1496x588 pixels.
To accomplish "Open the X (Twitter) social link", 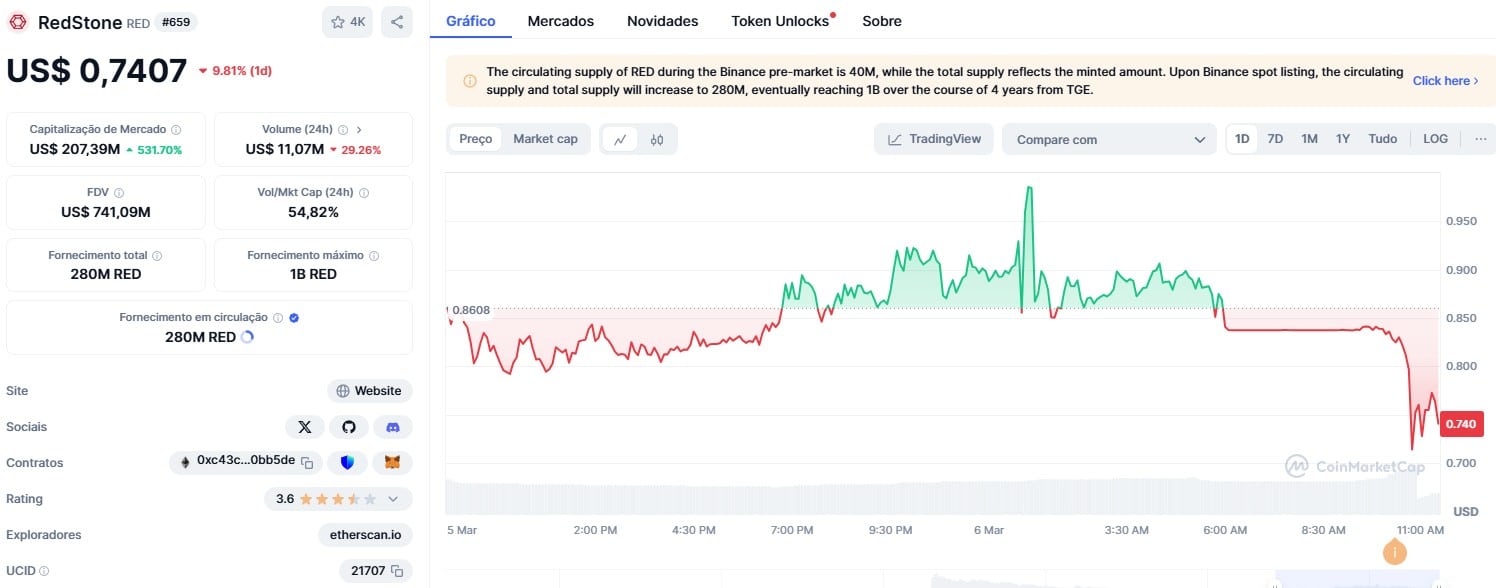I will 305,427.
